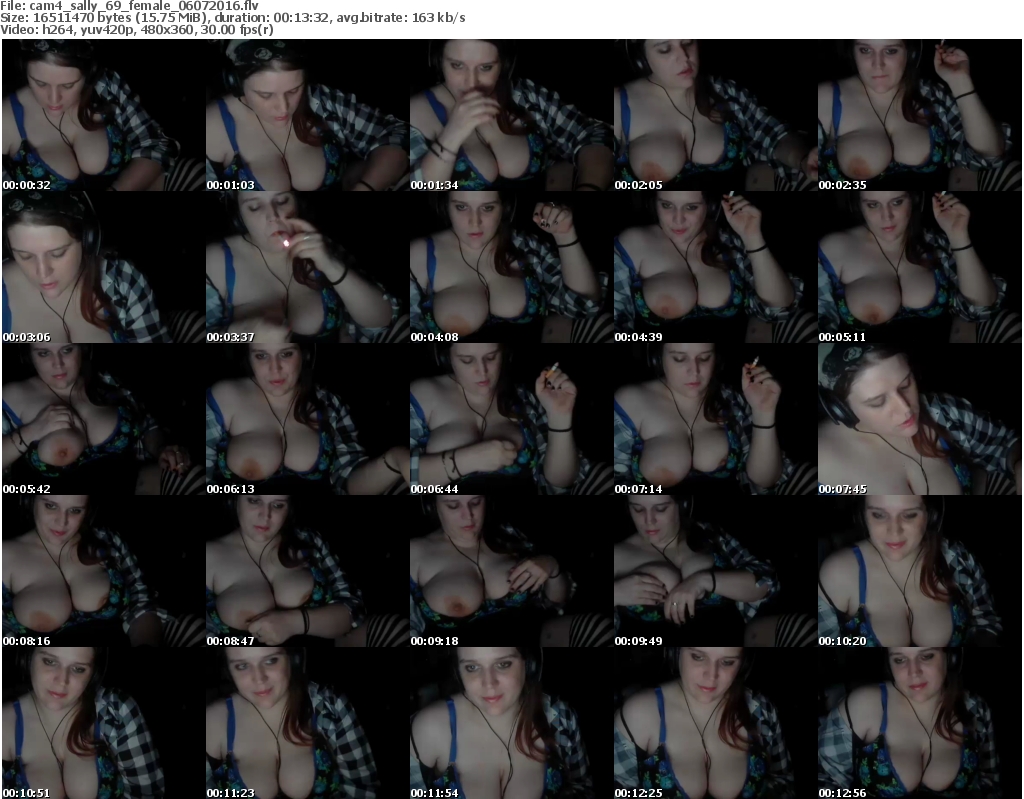
Task: Select the frame stamped 00:09:18
Action: coord(511,571)
